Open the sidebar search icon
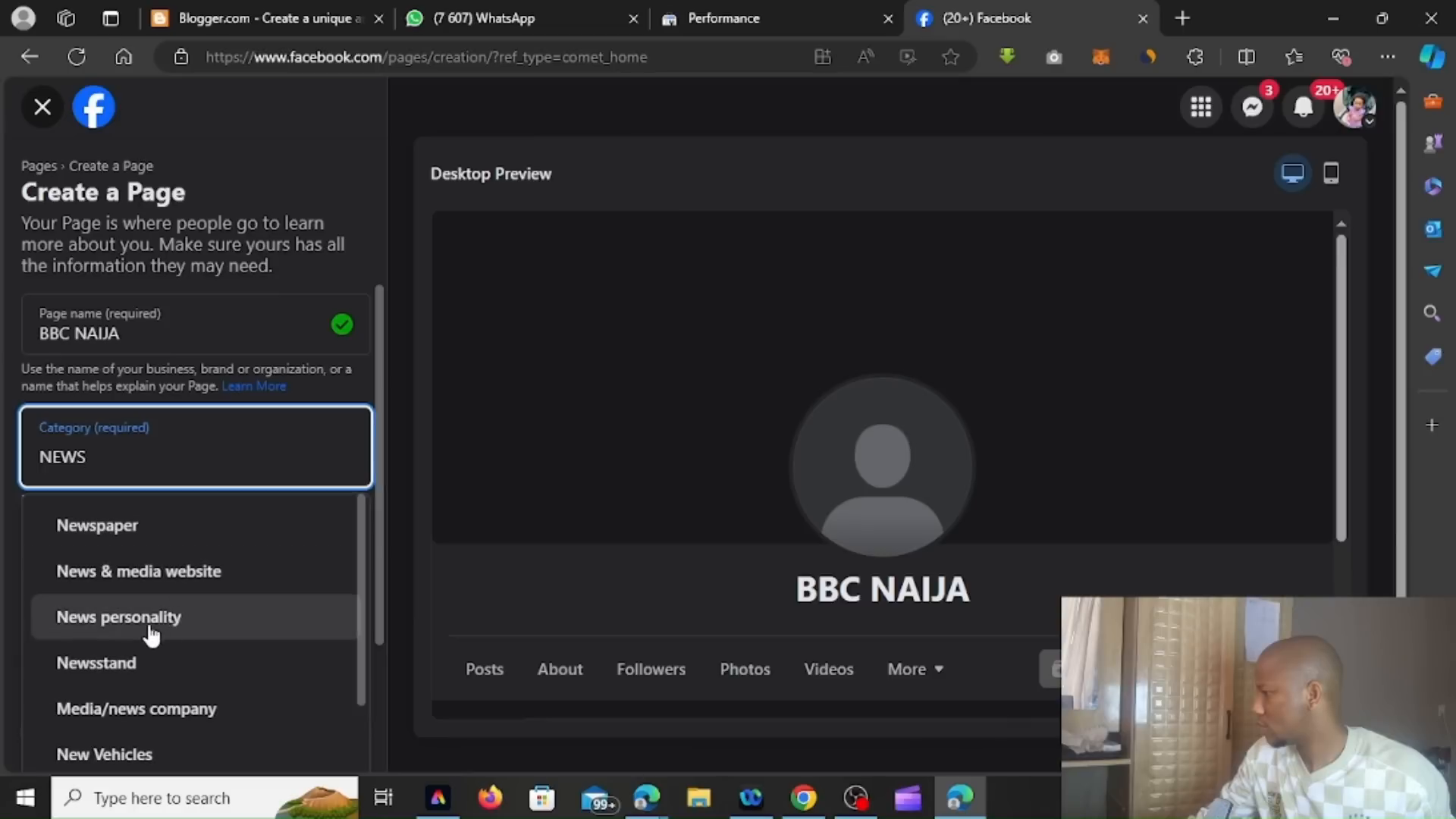 coord(1432,313)
